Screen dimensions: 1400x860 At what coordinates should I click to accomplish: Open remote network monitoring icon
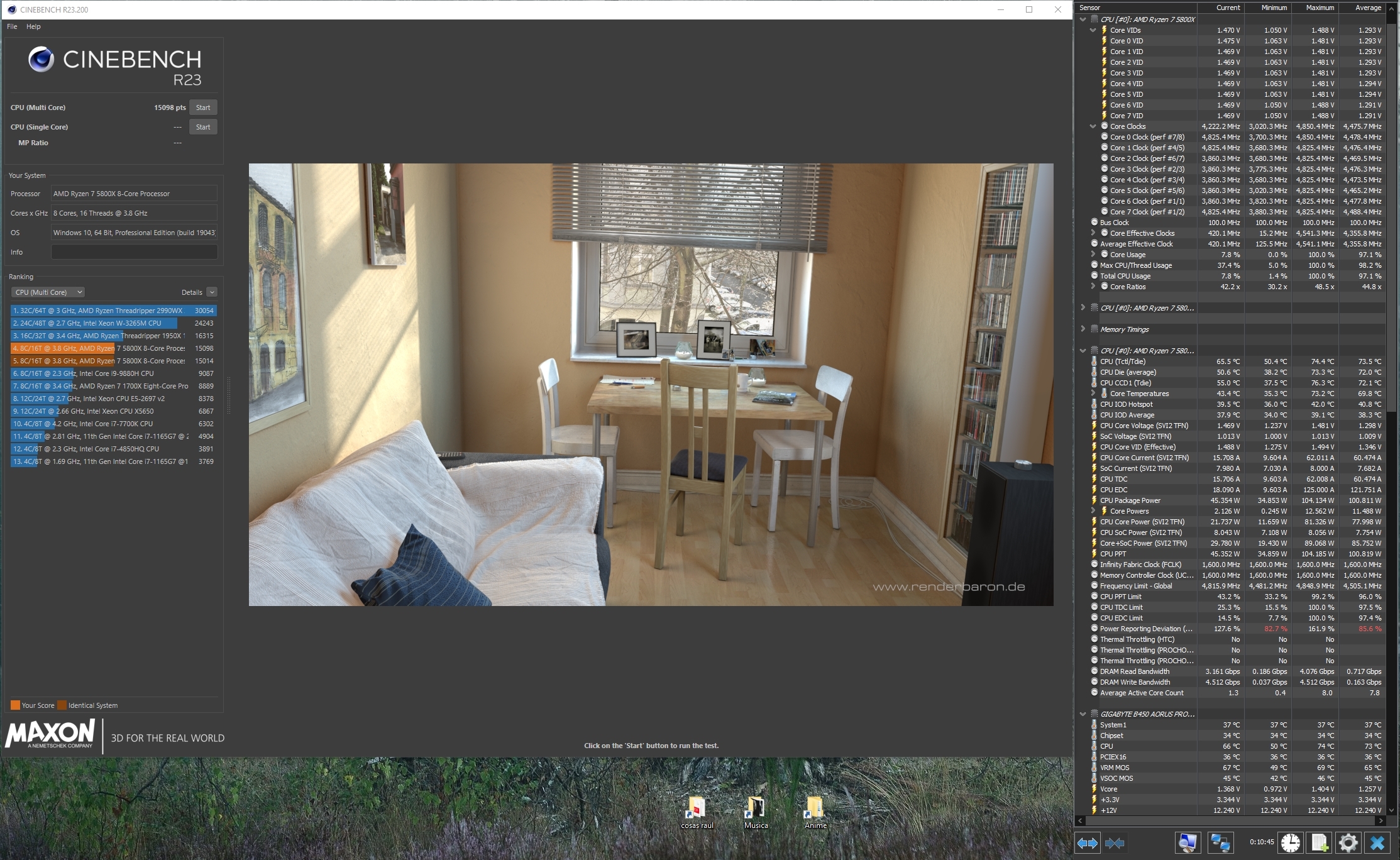[x=1220, y=842]
